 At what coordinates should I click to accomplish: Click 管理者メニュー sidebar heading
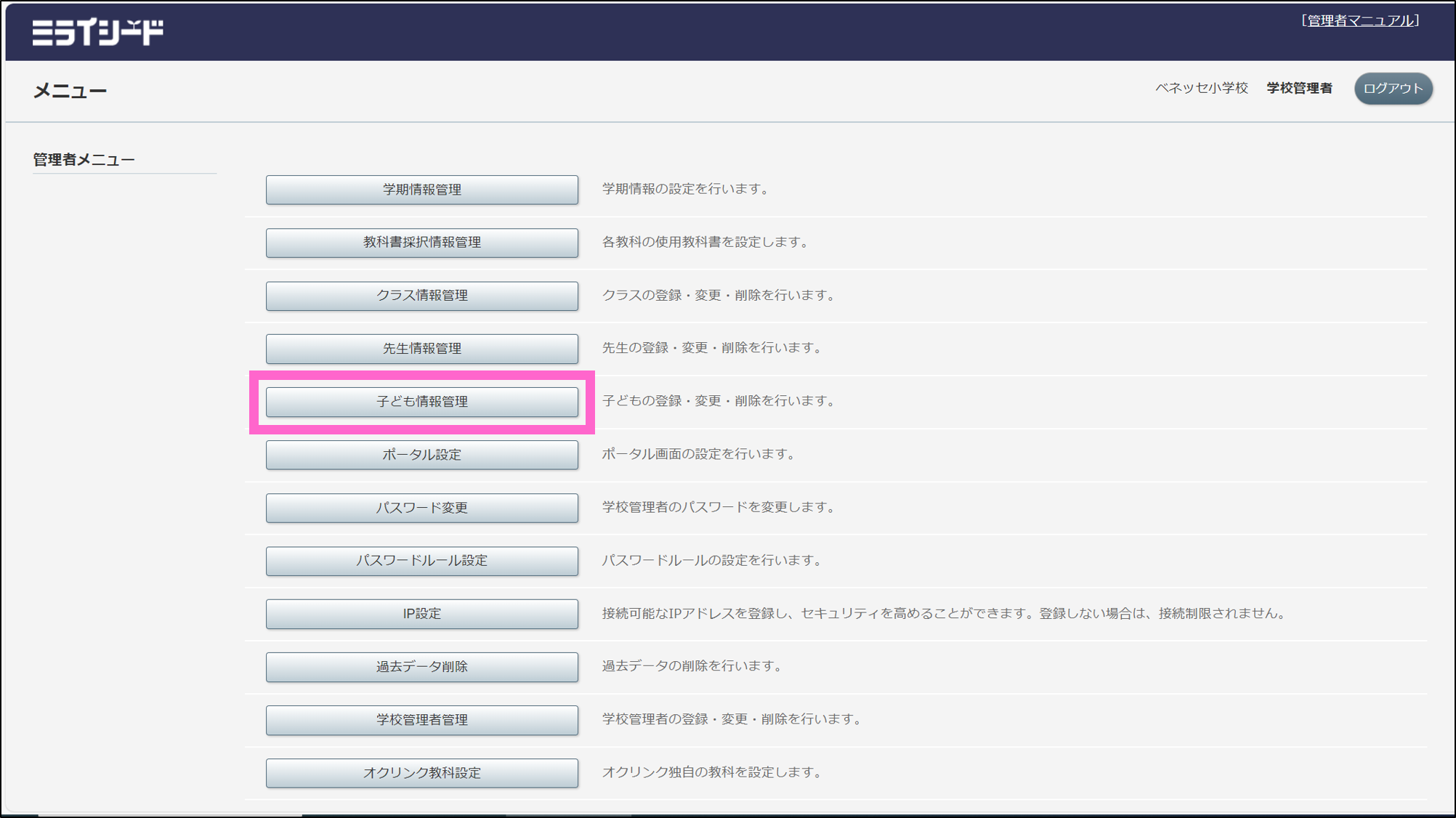pos(84,160)
